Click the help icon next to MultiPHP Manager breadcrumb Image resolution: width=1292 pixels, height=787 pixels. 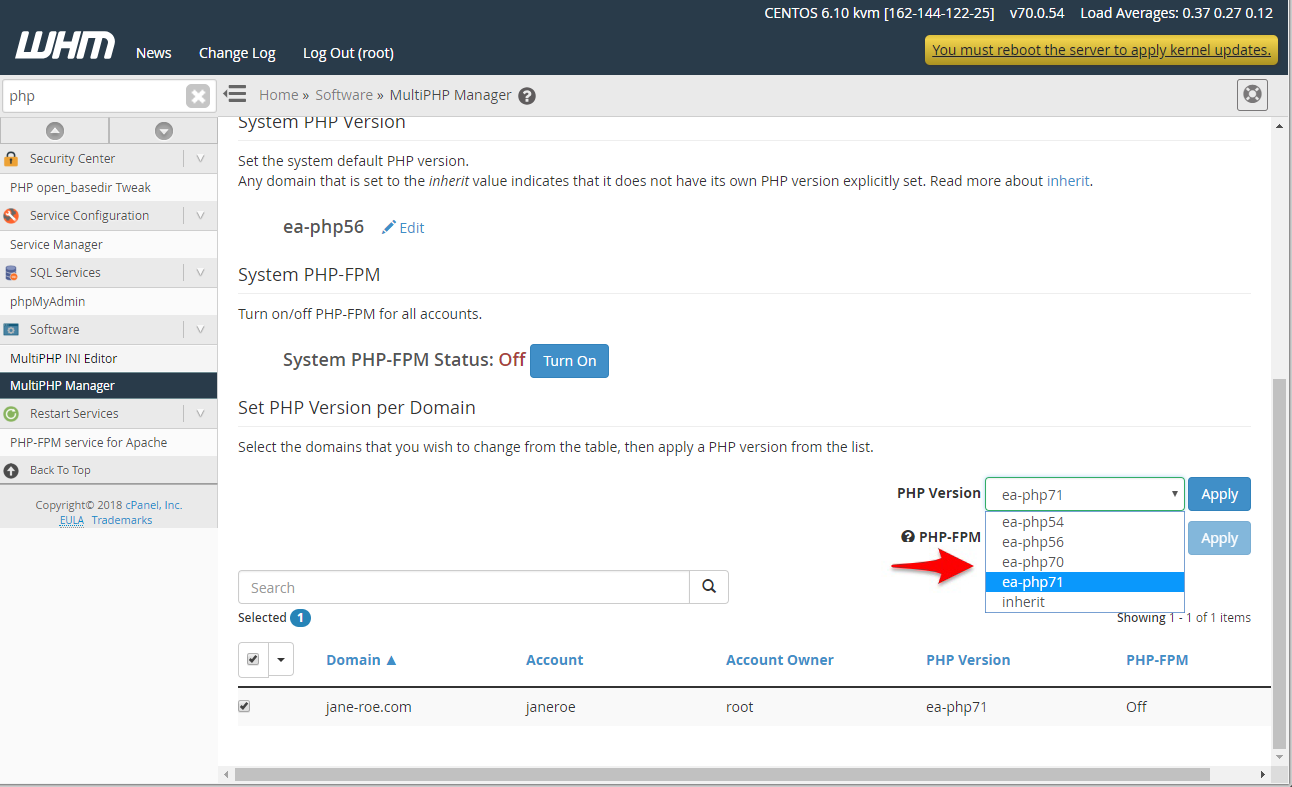pos(527,94)
